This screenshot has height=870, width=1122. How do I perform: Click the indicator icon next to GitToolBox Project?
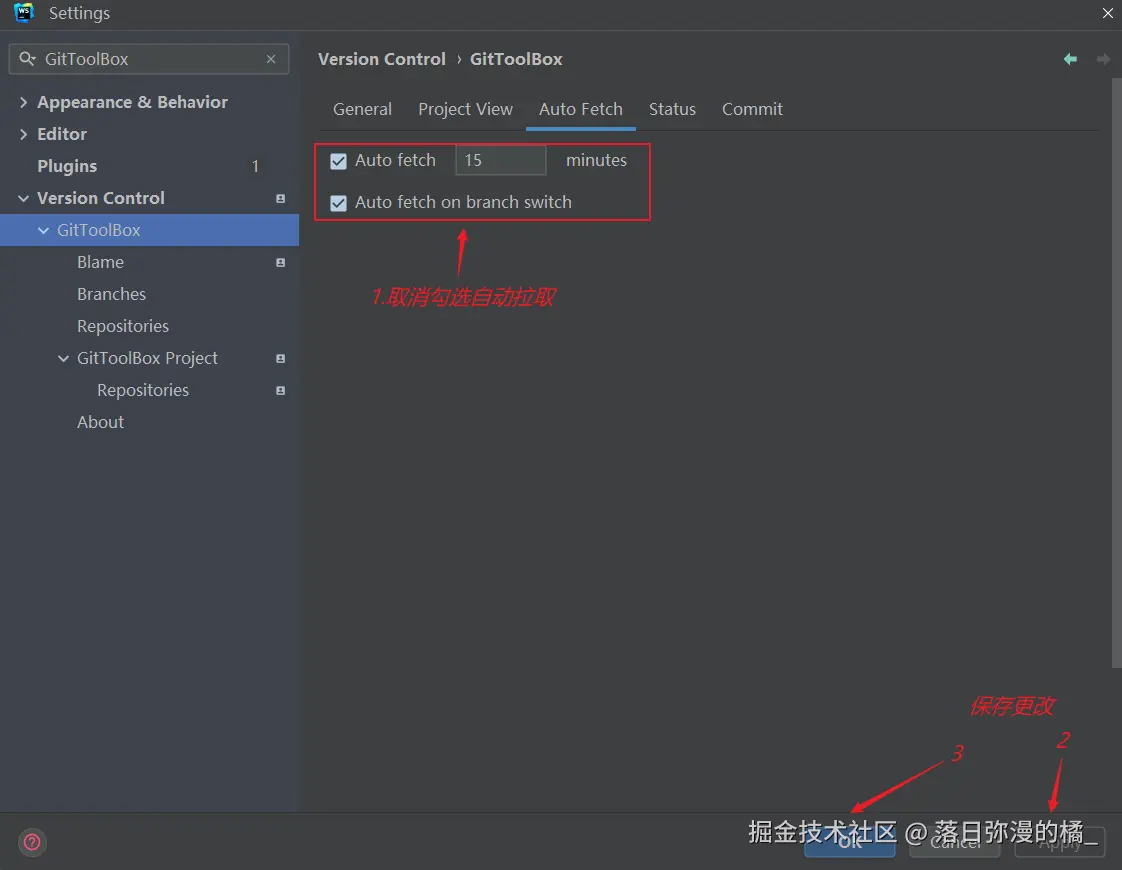(279, 358)
